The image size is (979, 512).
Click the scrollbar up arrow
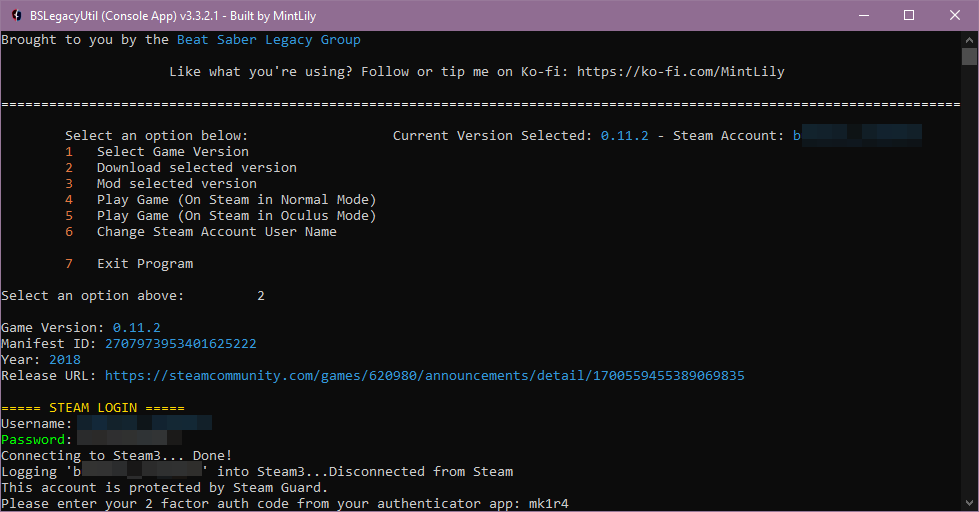969,39
